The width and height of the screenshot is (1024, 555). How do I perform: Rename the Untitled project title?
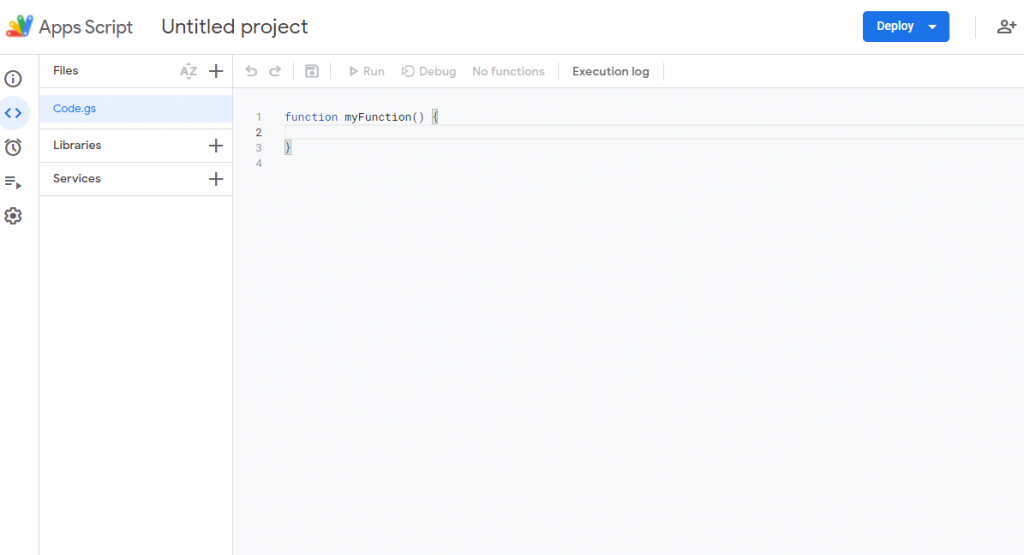pos(235,27)
